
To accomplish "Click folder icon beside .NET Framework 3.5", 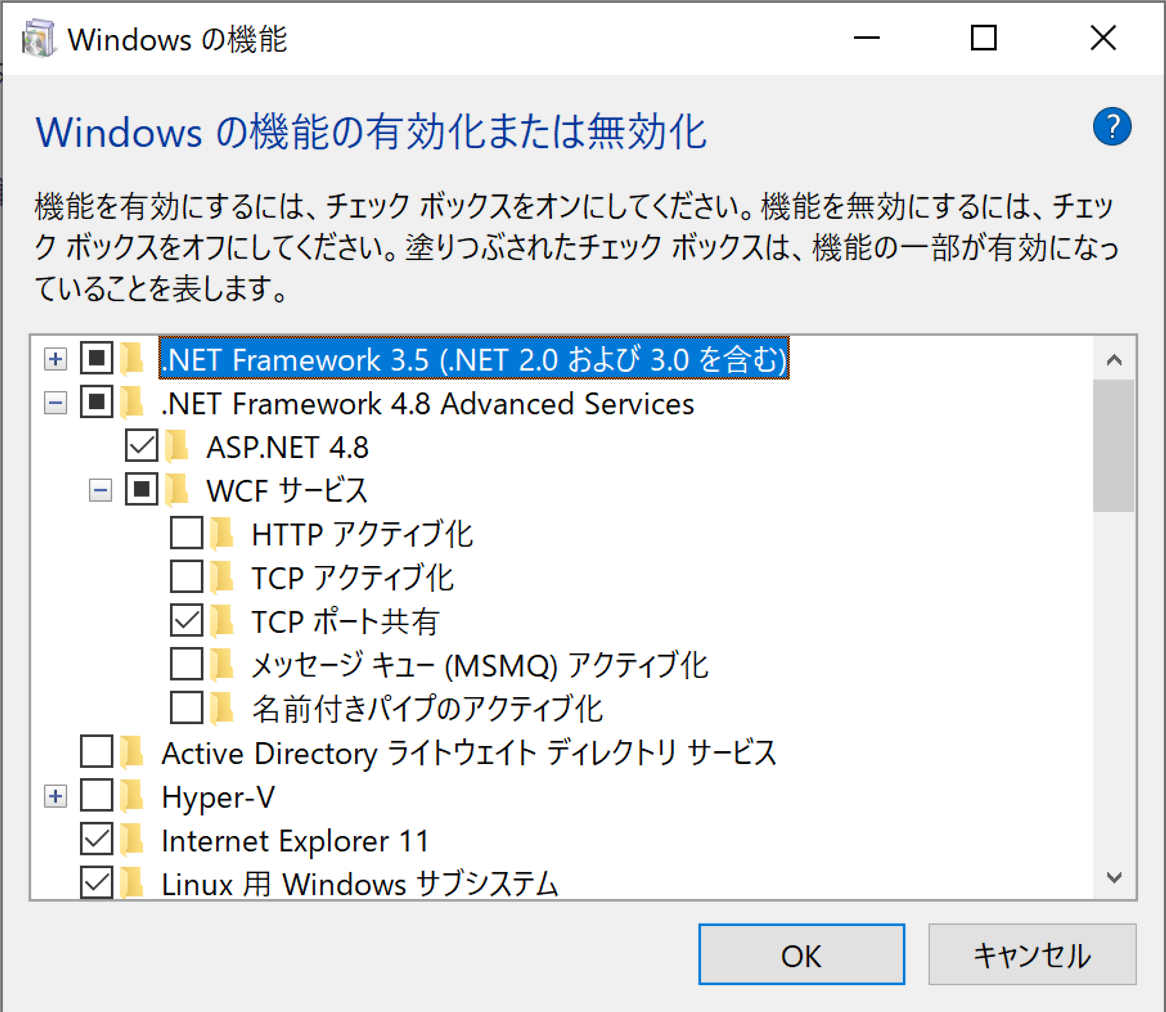I will (x=133, y=359).
